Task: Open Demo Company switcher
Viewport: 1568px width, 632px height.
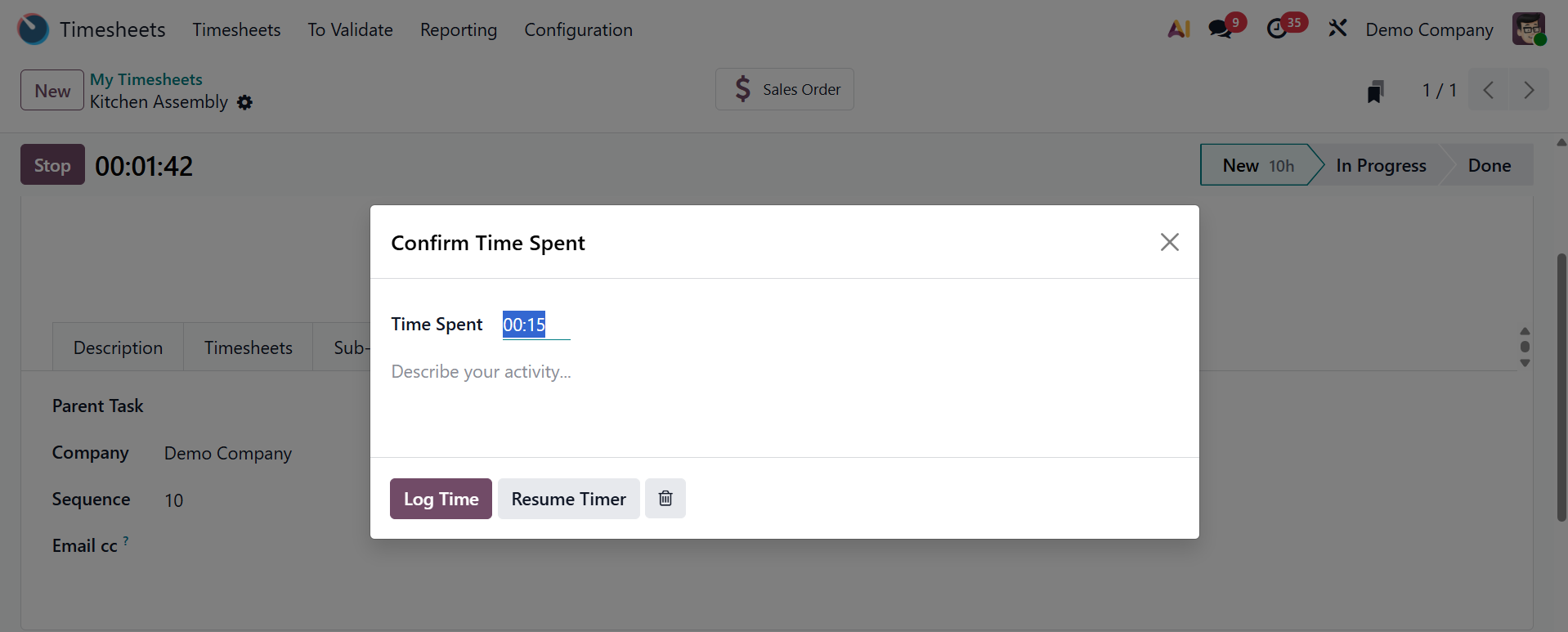Action: coord(1429,30)
